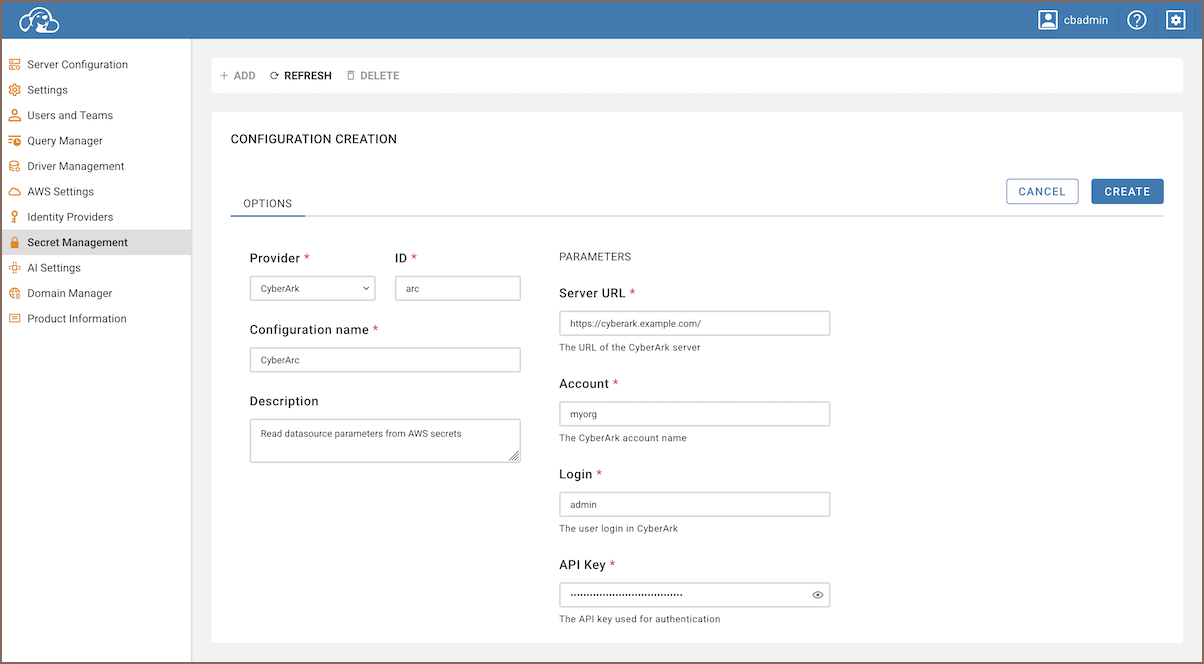Focus the Description text area
Image resolution: width=1204 pixels, height=664 pixels.
pos(384,441)
